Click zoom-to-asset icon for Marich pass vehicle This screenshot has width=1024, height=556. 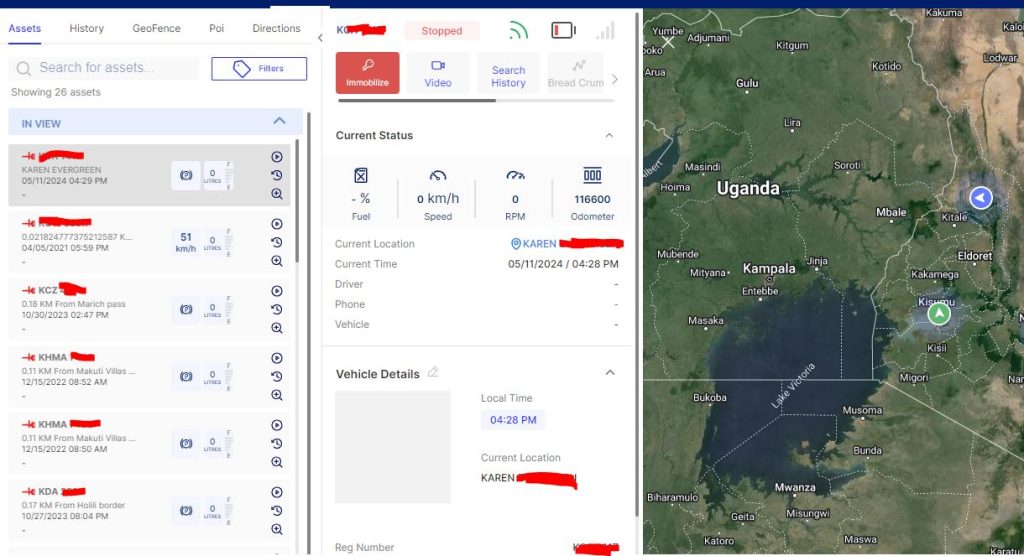[277, 328]
